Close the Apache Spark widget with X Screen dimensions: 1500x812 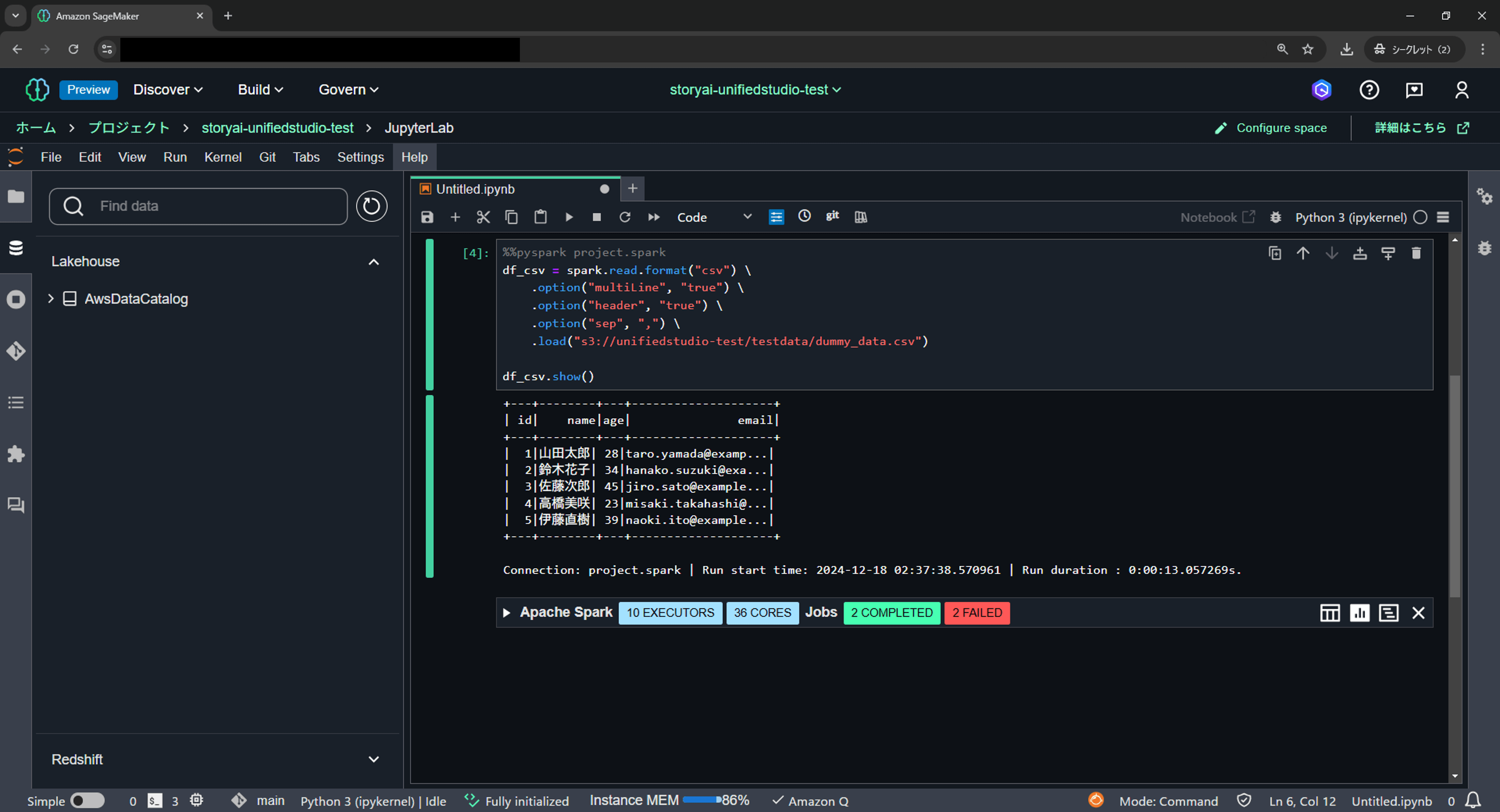coord(1419,612)
